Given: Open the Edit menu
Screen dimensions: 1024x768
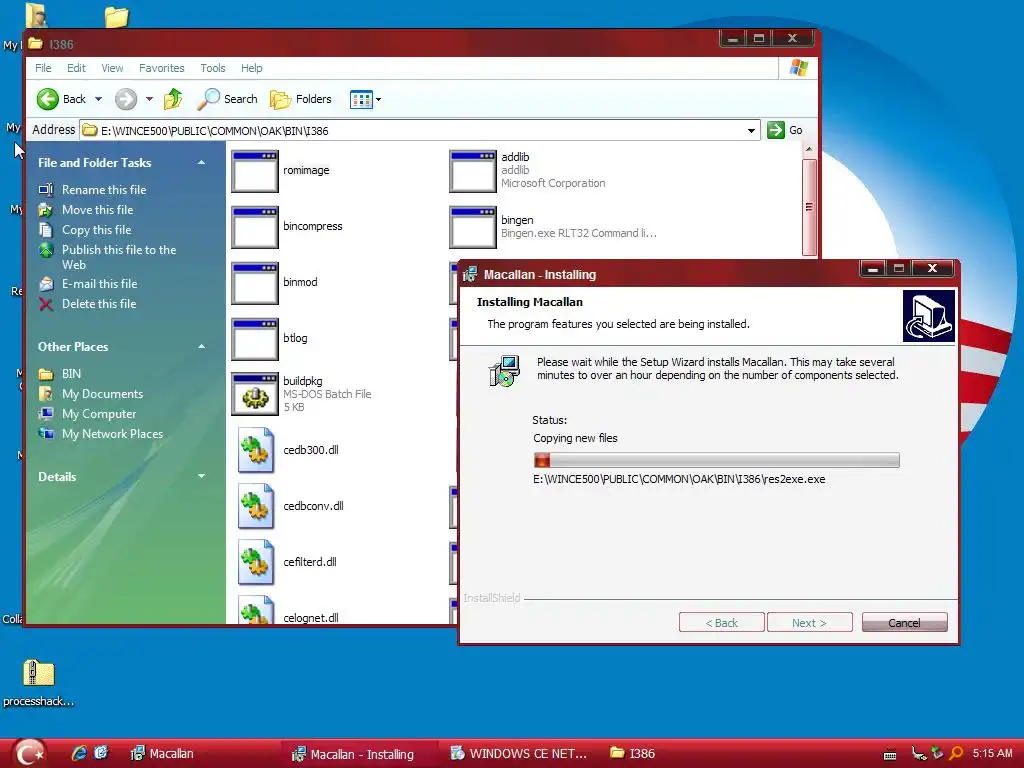Looking at the screenshot, I should coord(76,68).
